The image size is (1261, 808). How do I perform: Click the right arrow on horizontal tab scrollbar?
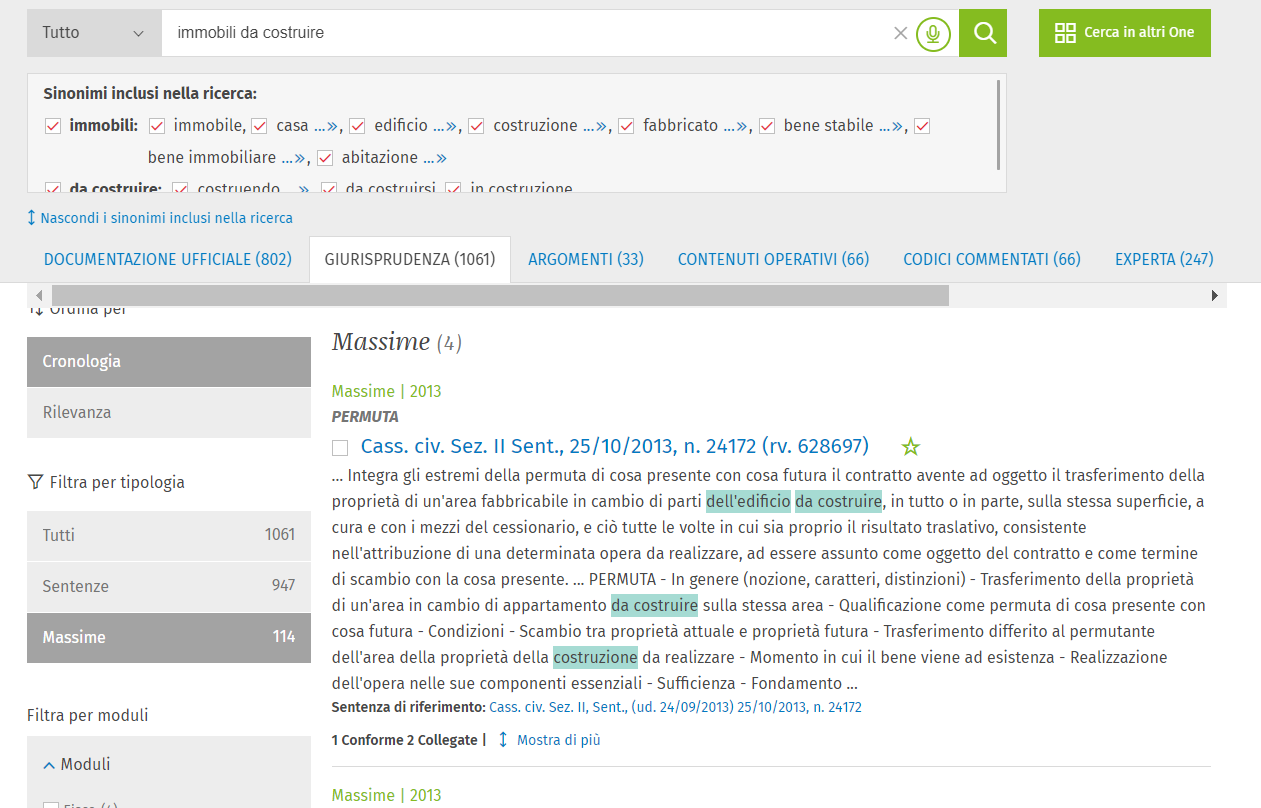pos(1215,296)
